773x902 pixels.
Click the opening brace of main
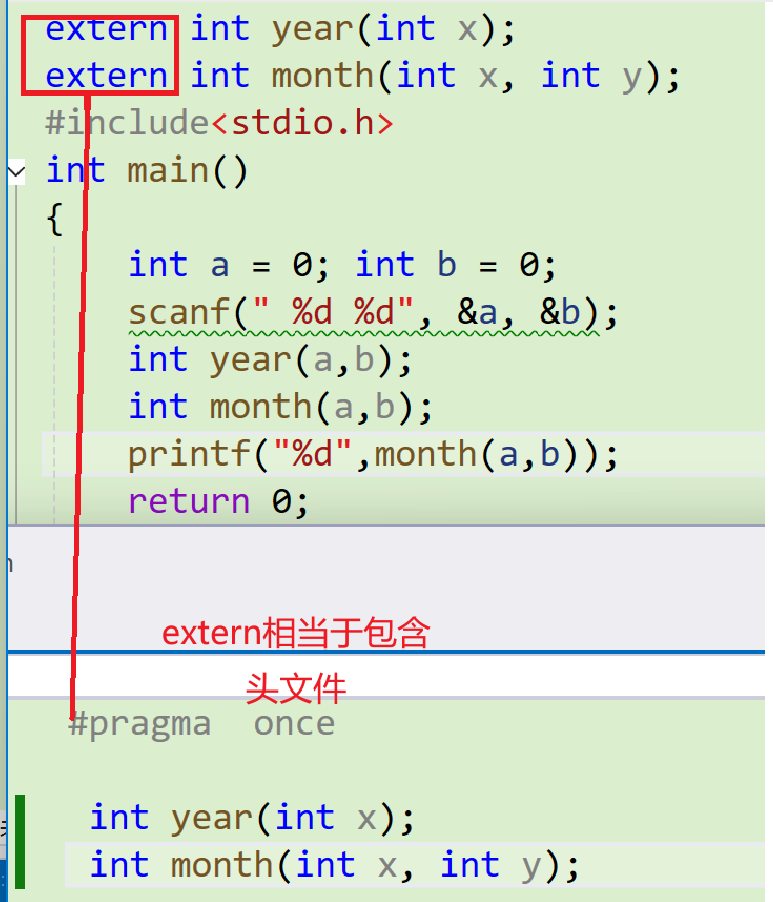[x=55, y=219]
